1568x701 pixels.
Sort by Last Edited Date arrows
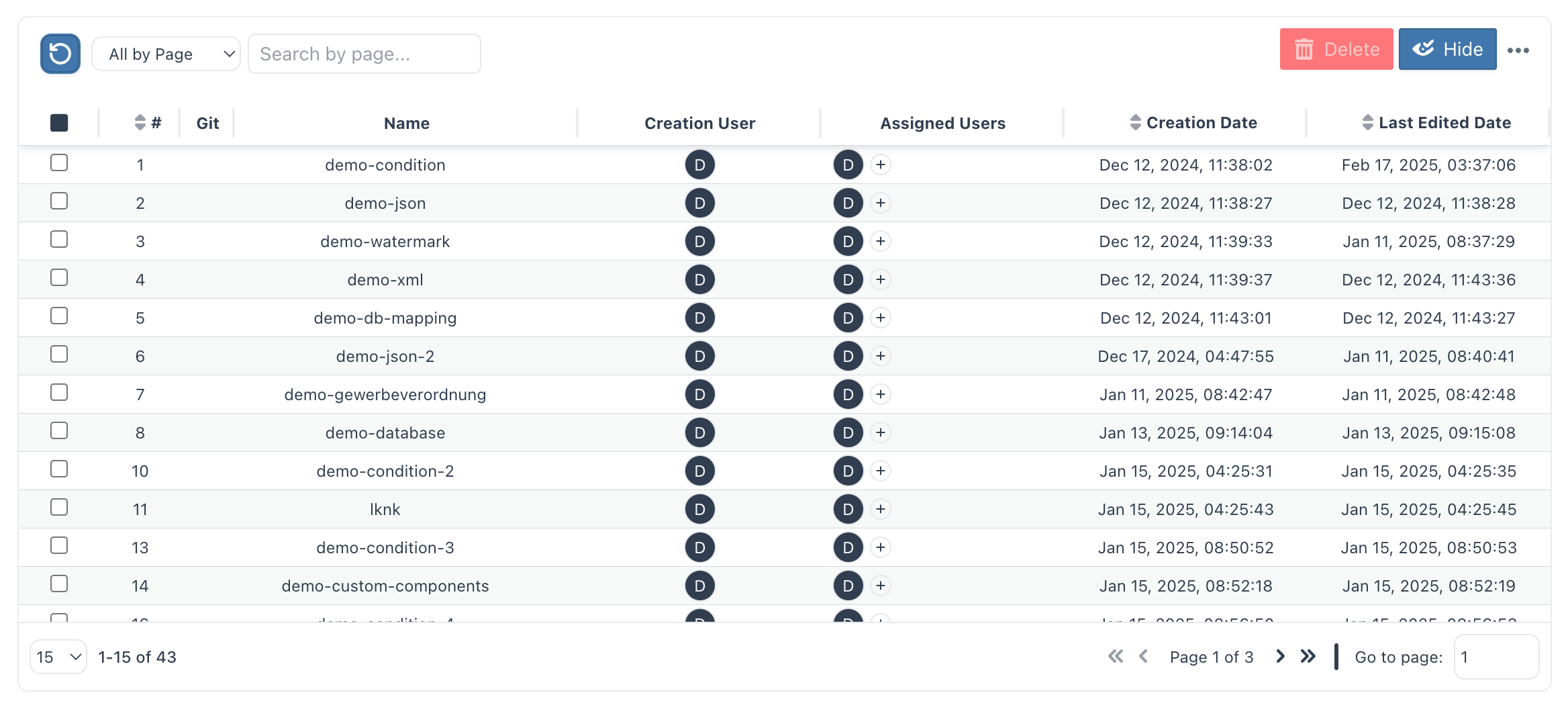(1367, 123)
